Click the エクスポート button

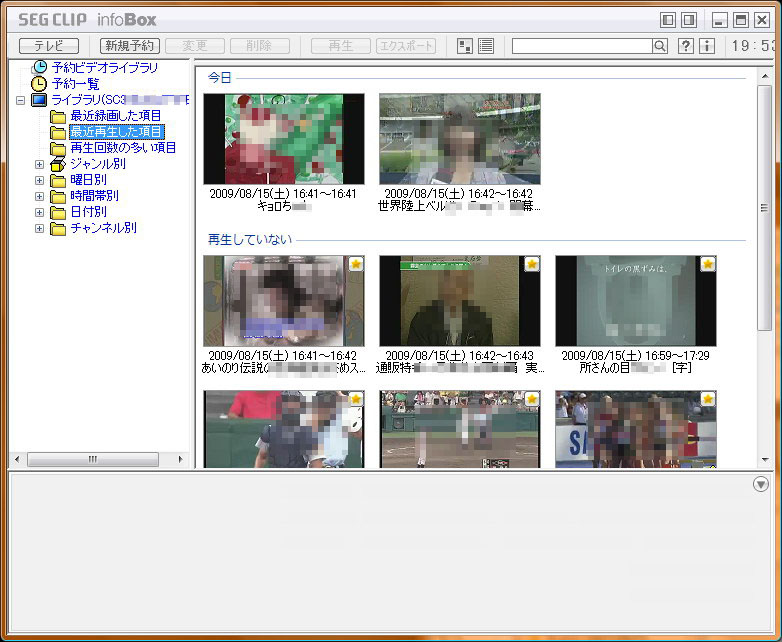coord(406,46)
